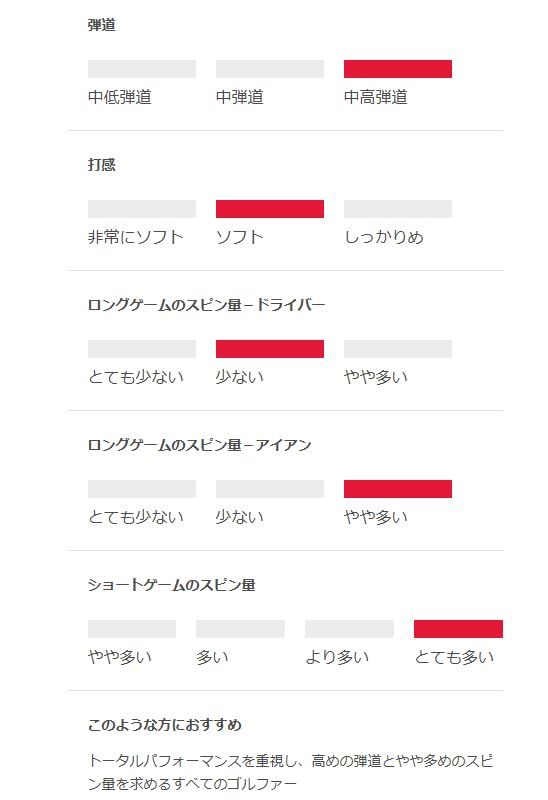Select the とても少ない driver spin bar
Viewport: 548px width, 800px height.
coord(141,349)
